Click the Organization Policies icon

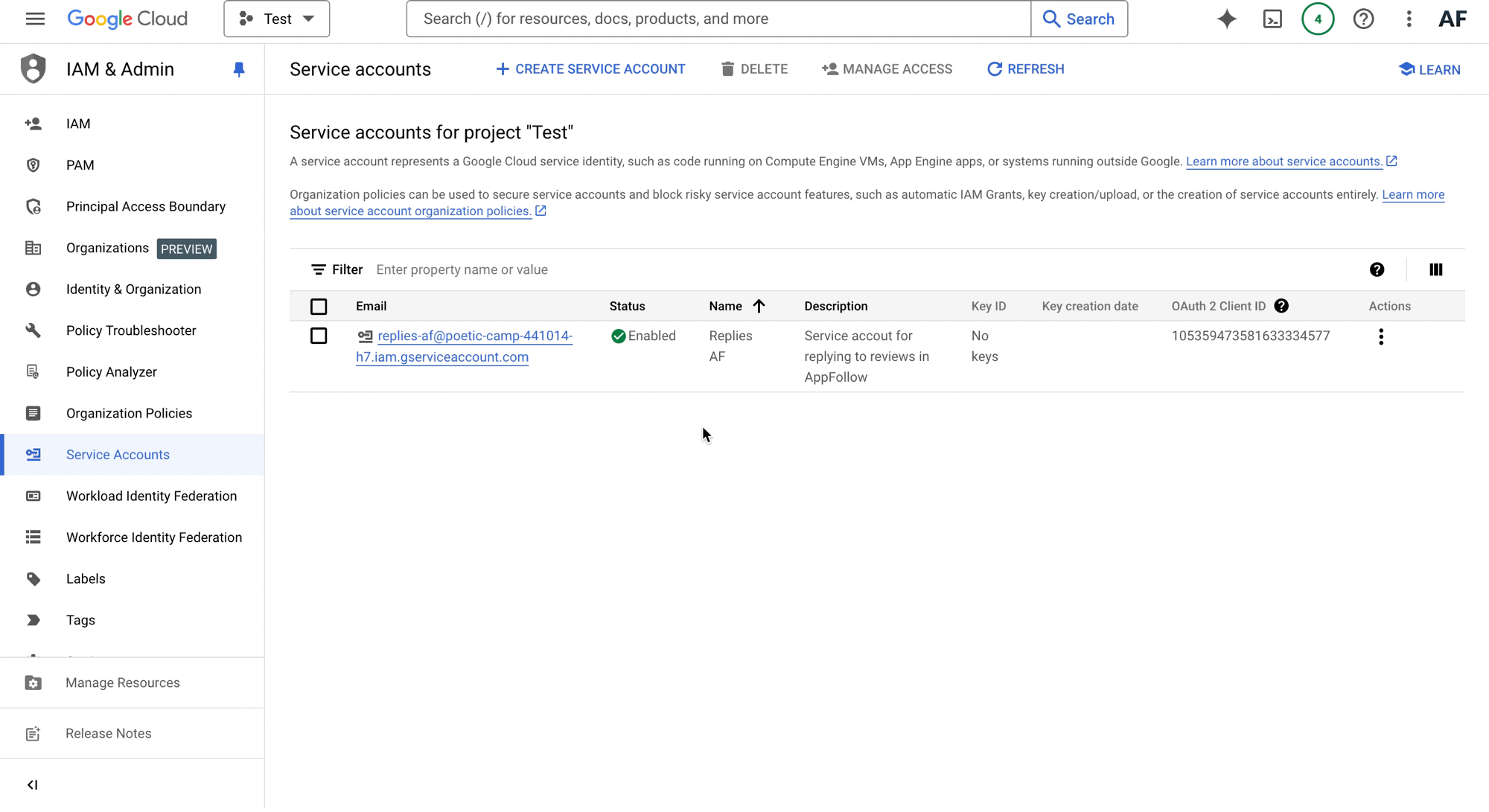(33, 413)
